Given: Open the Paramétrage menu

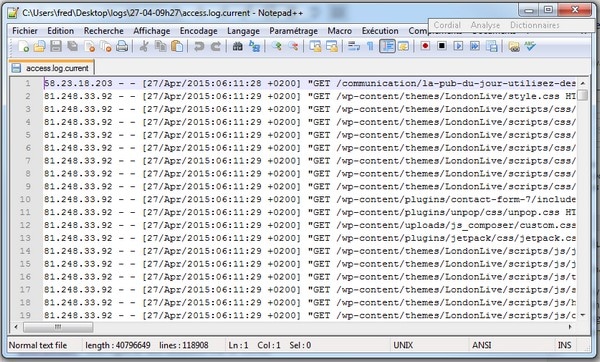Looking at the screenshot, I should click(293, 31).
